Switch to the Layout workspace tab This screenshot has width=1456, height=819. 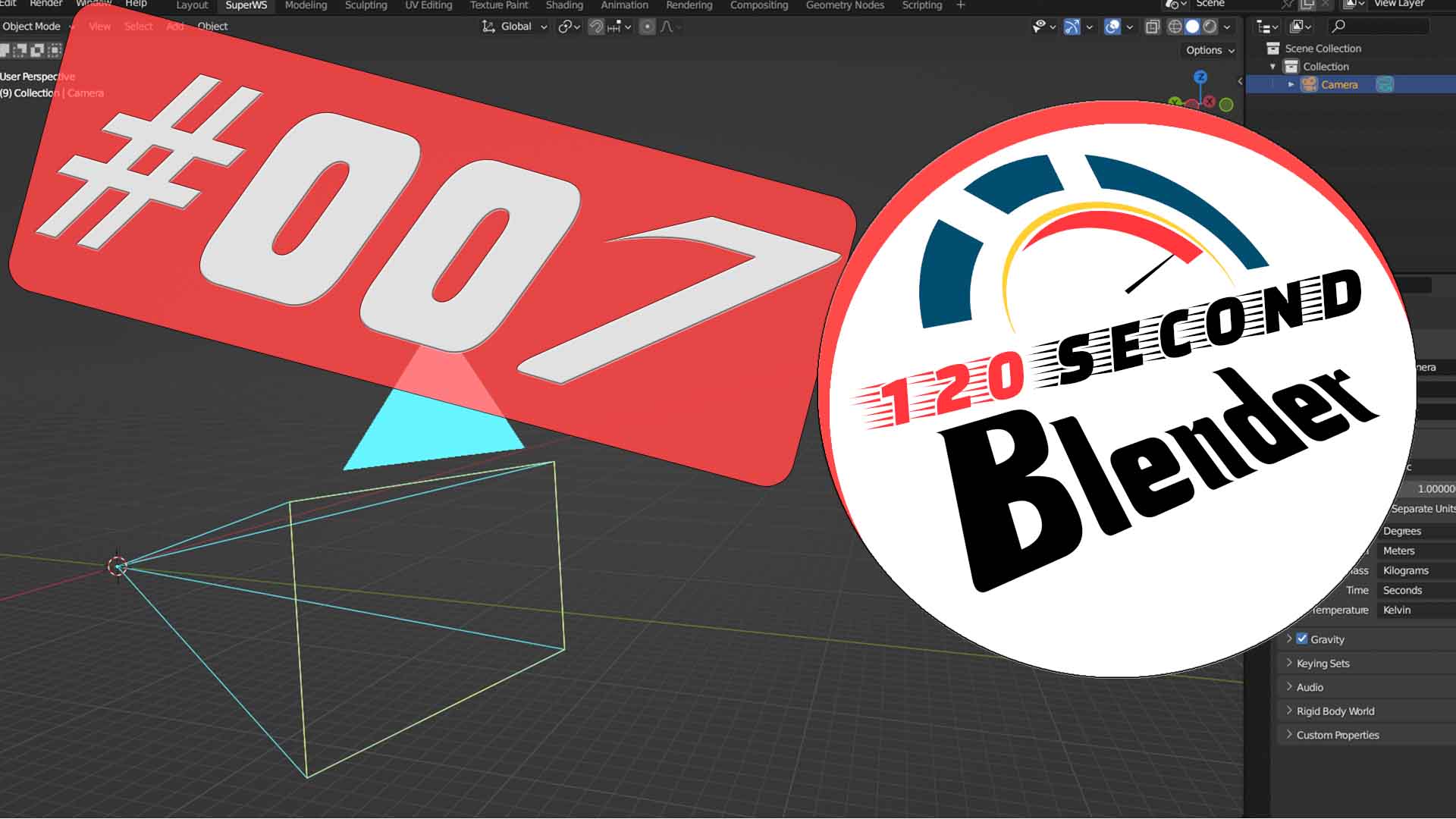(192, 5)
